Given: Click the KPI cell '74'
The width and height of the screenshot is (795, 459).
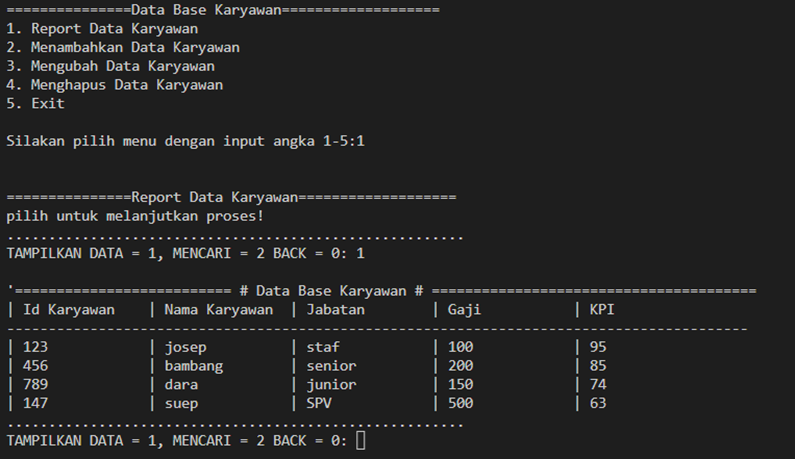Looking at the screenshot, I should [x=598, y=384].
